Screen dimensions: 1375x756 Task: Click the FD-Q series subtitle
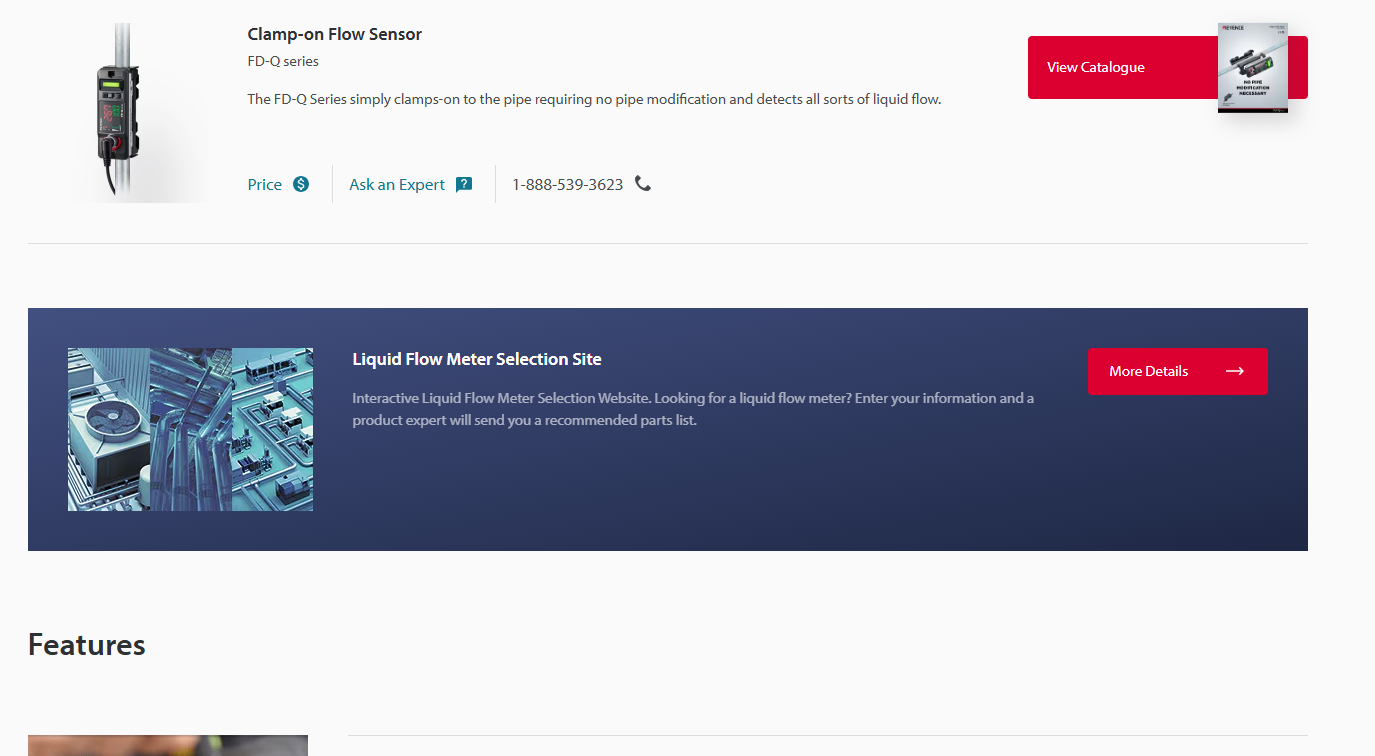283,62
